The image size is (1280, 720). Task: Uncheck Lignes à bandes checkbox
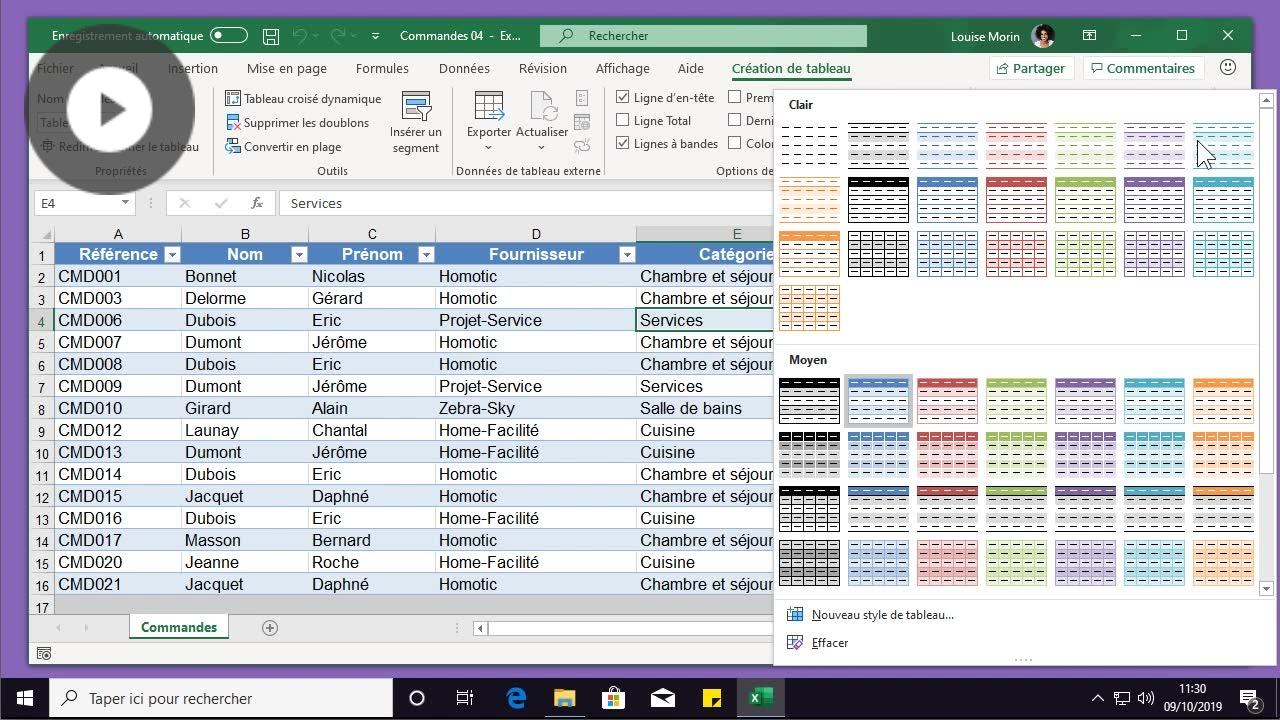623,144
